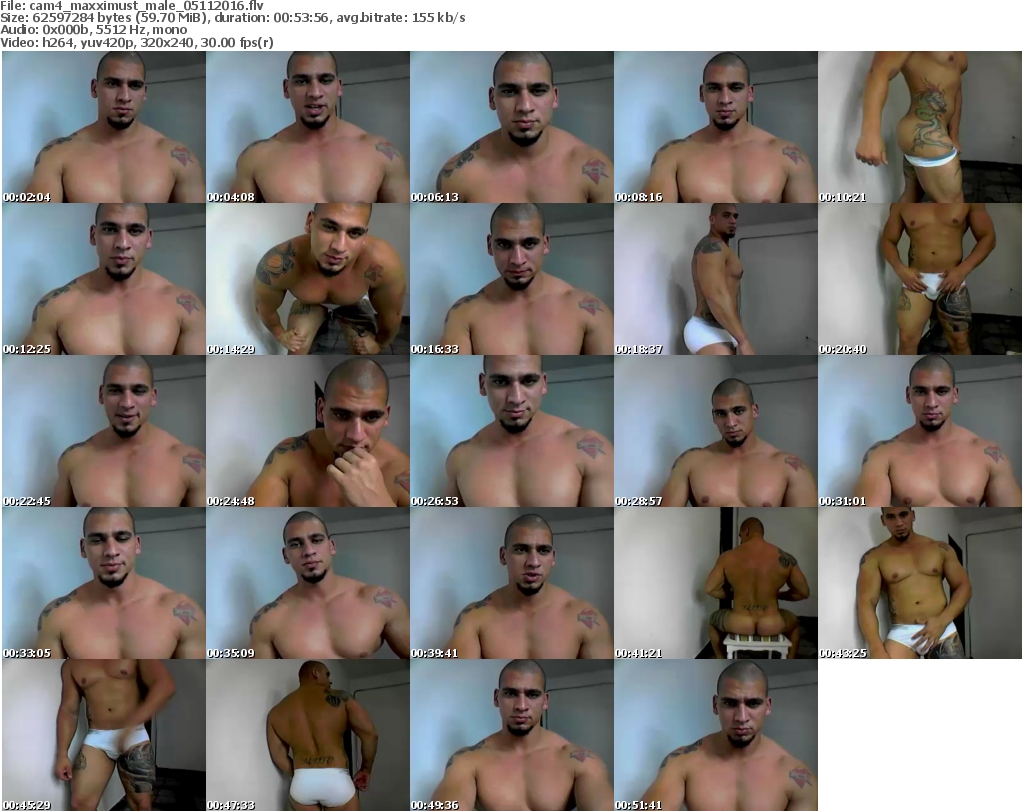The height and width of the screenshot is (811, 1024).
Task: Click the frame labeled 00:20:40
Action: [x=920, y=279]
